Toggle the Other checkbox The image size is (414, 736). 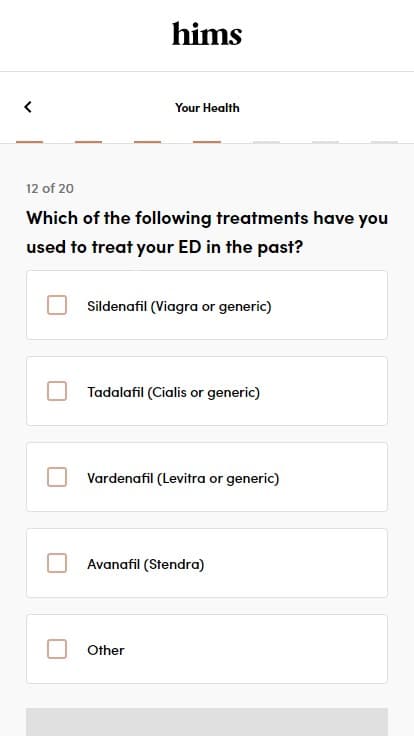point(57,649)
